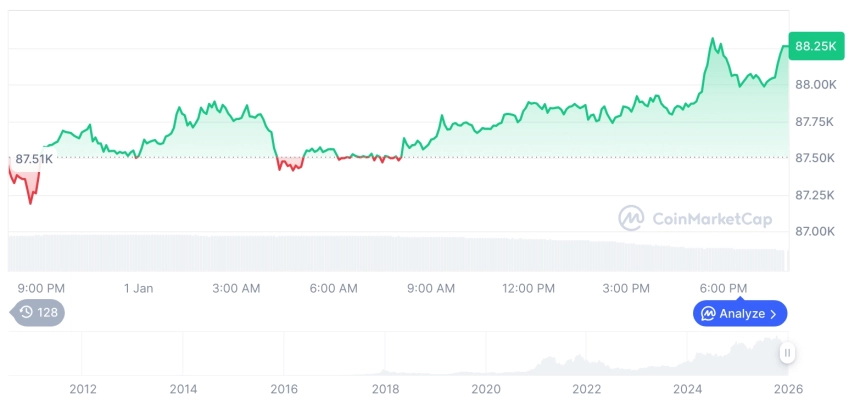Select the 2018 marker on timeline
This screenshot has height=401, width=860.
click(x=385, y=388)
